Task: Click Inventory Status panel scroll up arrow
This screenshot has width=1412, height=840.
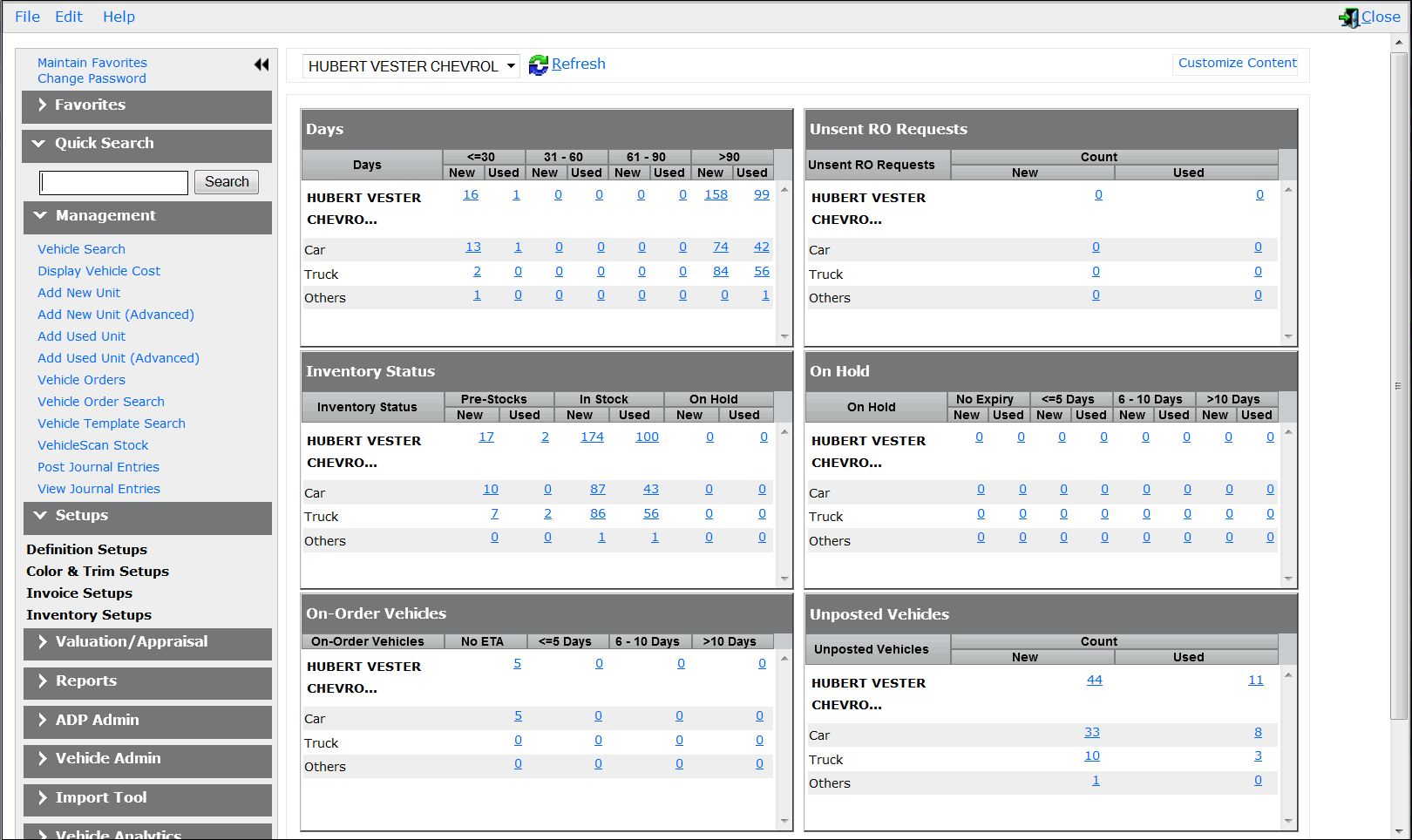Action: coord(784,432)
